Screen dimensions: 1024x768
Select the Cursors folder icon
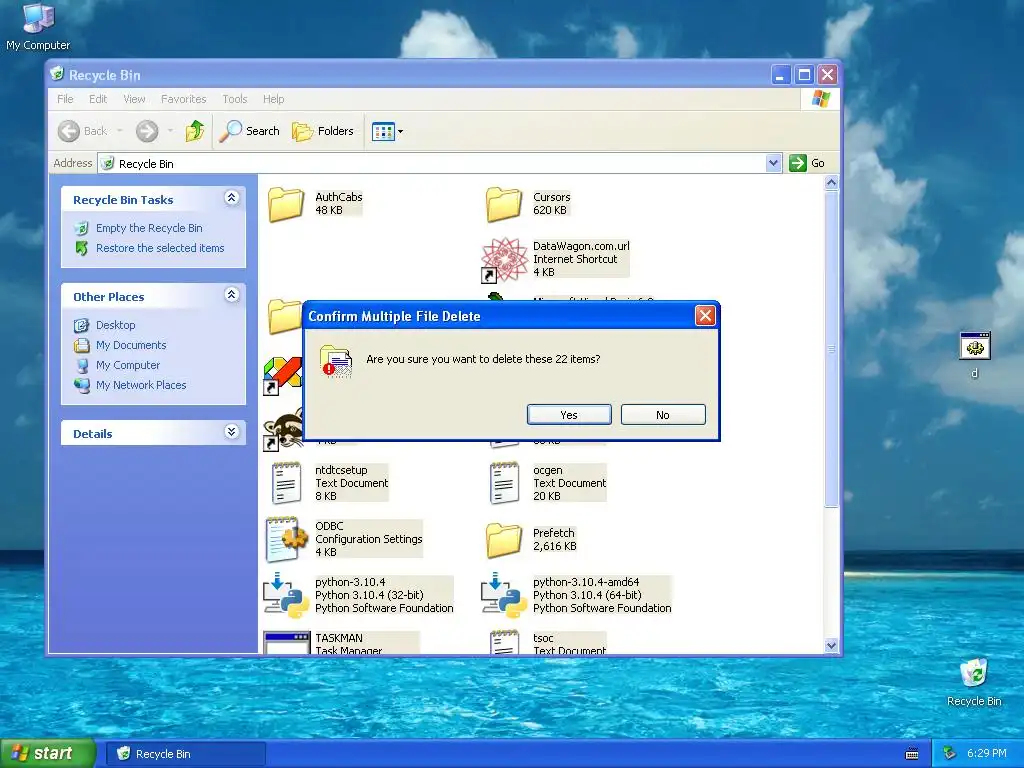click(x=504, y=204)
